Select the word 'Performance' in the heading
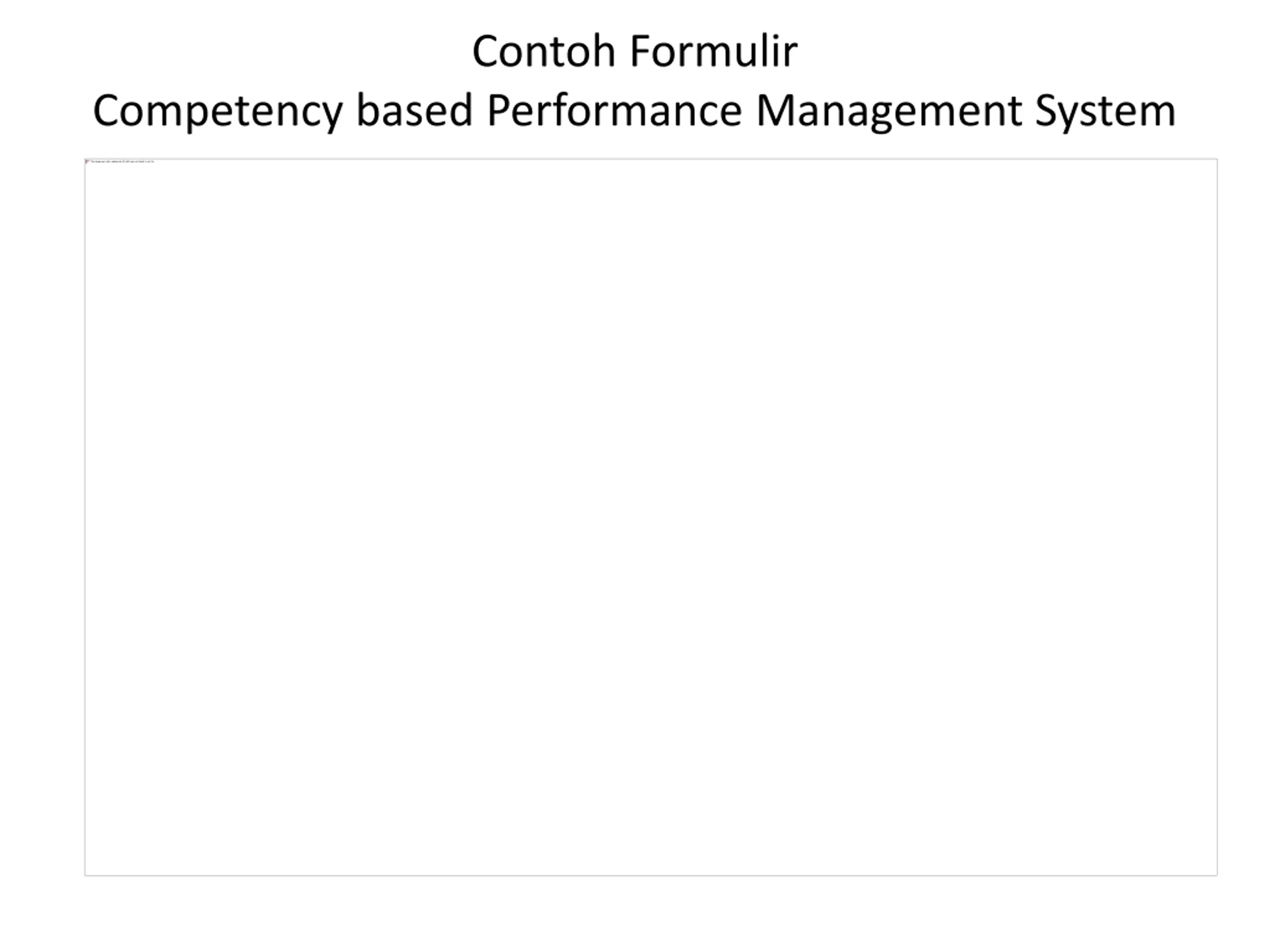Viewport: 1270px width, 952px height. 614,111
